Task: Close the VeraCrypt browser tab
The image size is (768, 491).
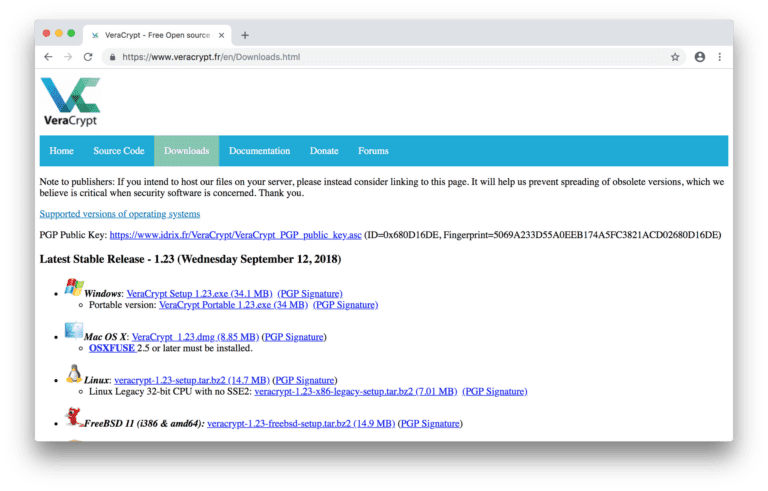Action: [x=221, y=35]
